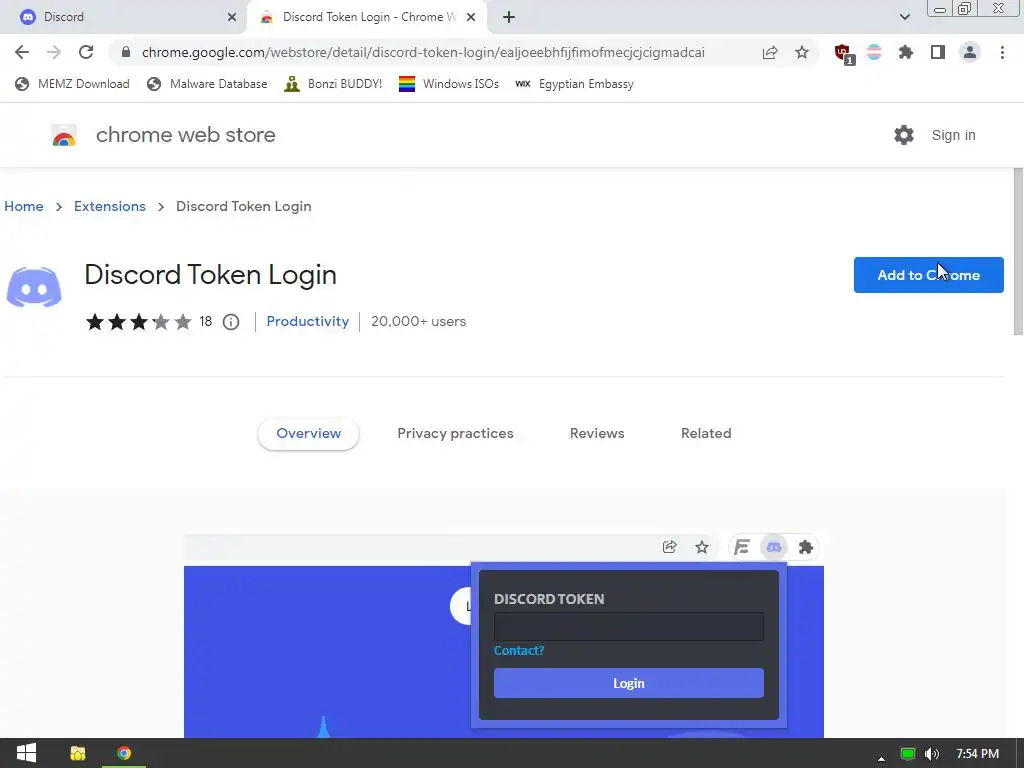The image size is (1024, 768).
Task: Open the uBlock shield extension icon
Action: [x=843, y=53]
